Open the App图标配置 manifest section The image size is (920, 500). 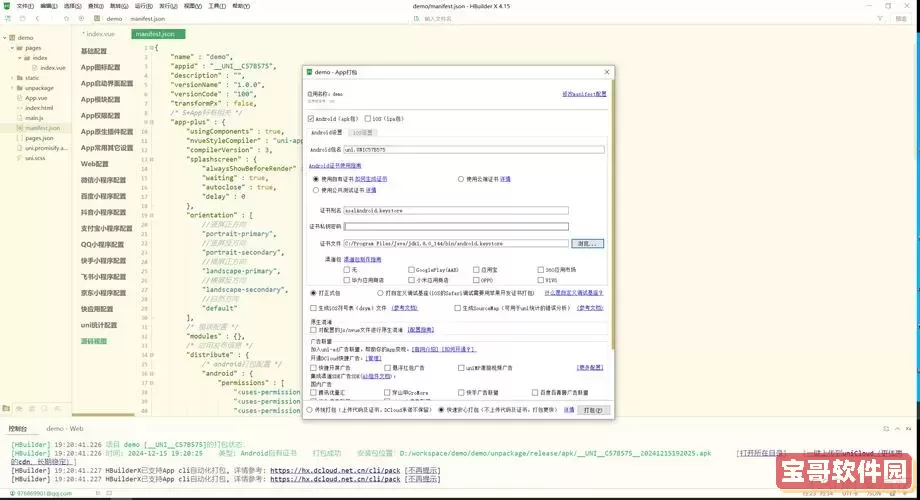tap(100, 67)
